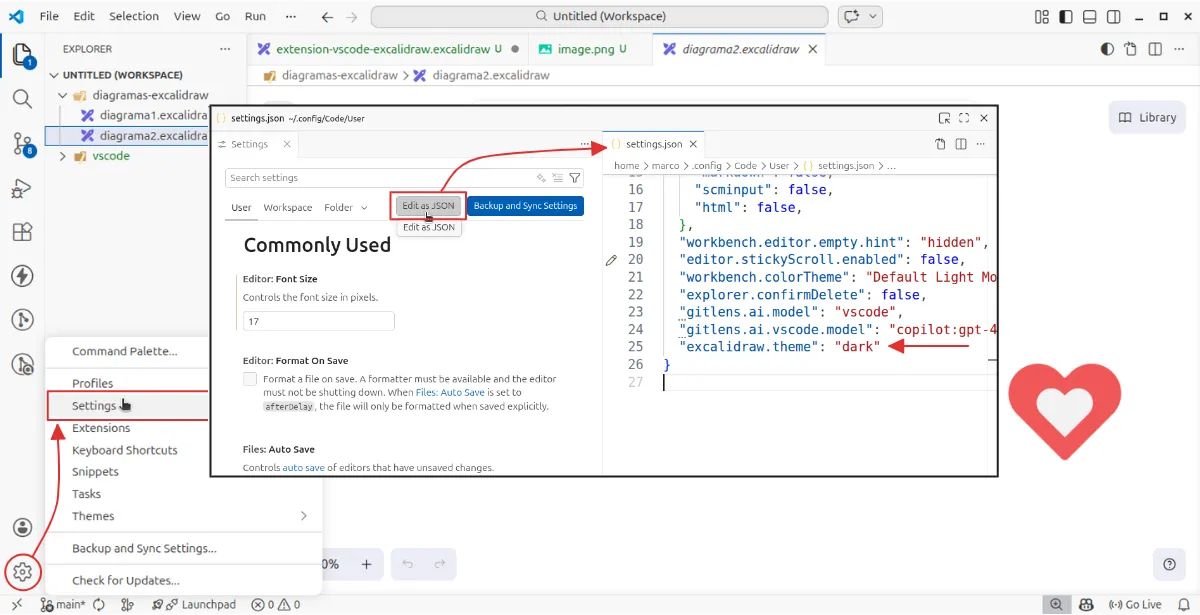The width and height of the screenshot is (1200, 615).
Task: Click the zoom in plus button
Action: tap(366, 564)
